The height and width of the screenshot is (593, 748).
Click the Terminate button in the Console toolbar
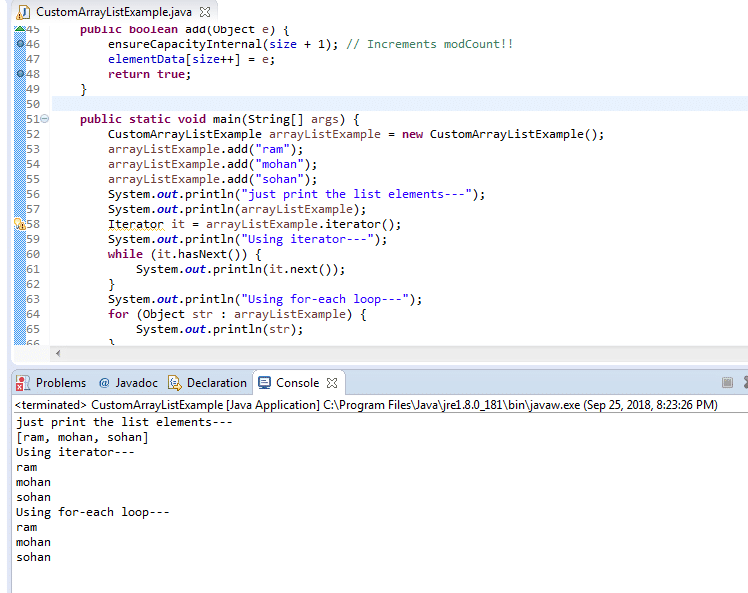click(x=728, y=383)
